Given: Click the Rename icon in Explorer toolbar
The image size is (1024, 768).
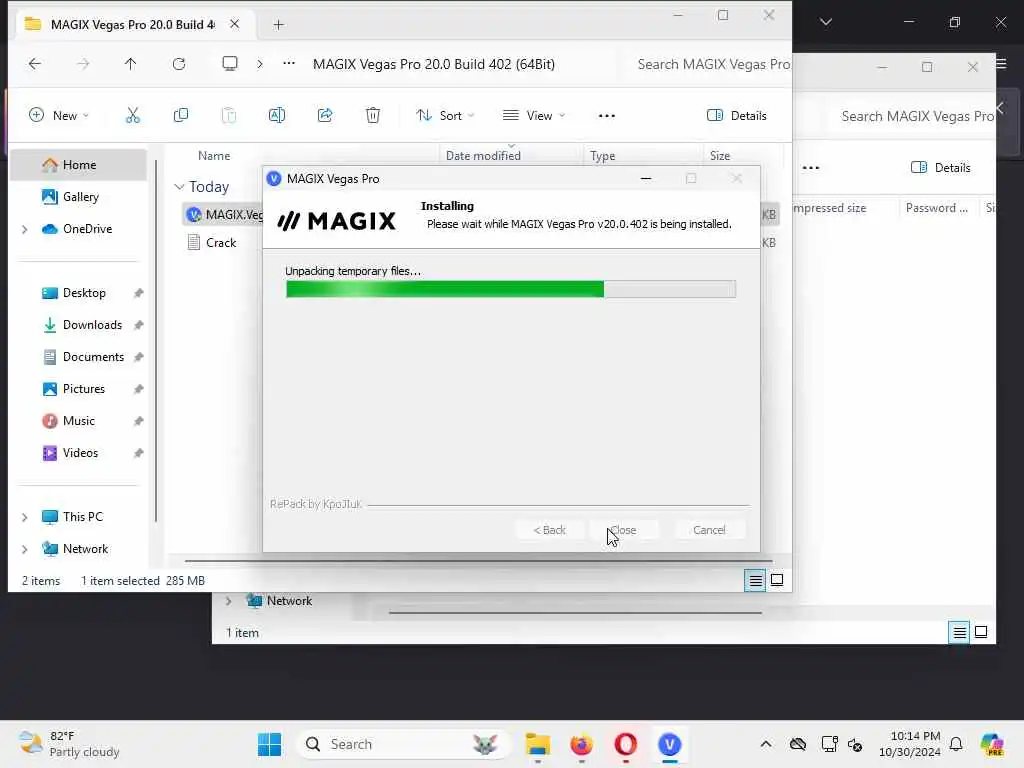Looking at the screenshot, I should (x=276, y=116).
